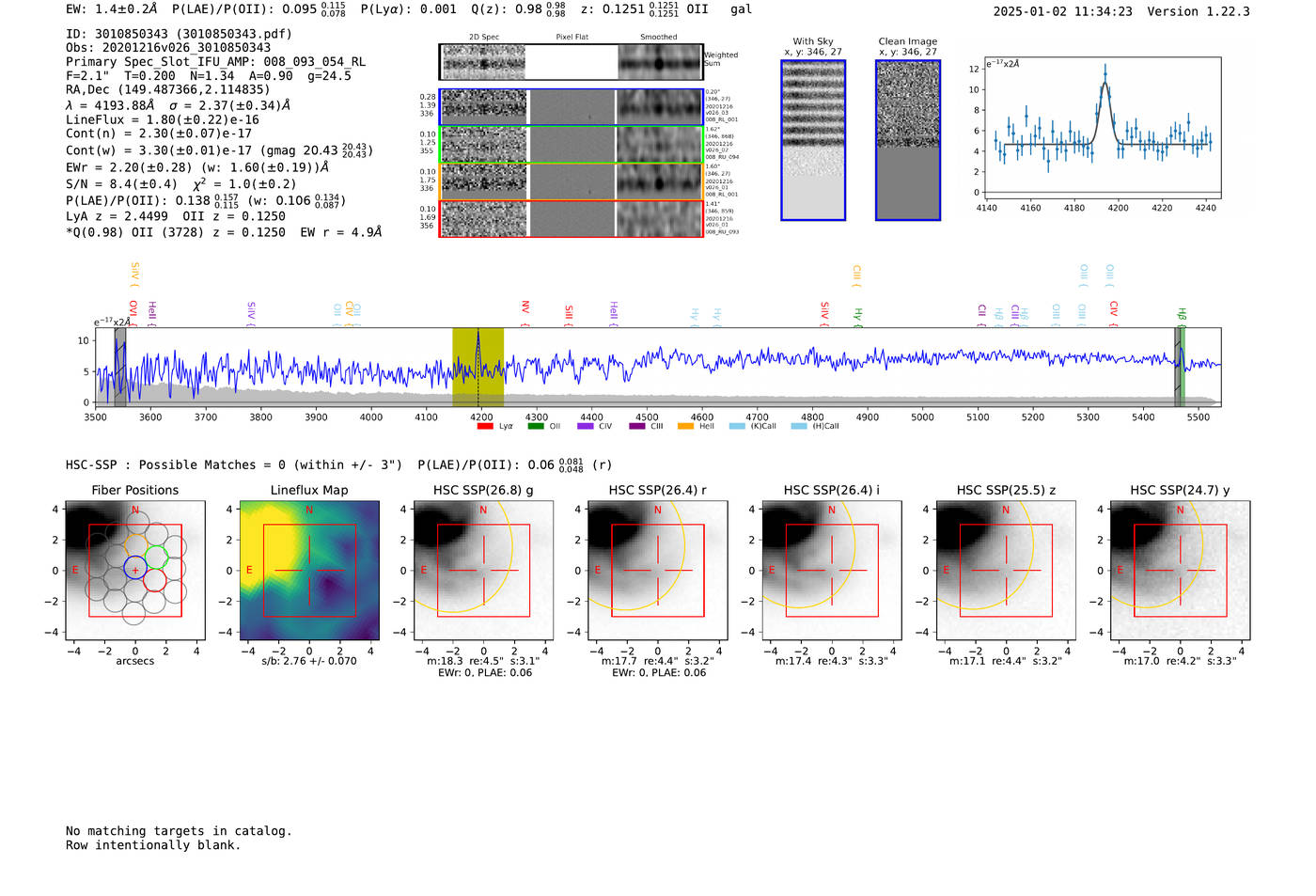Click the S/N = 8.4(±0.4) text
This screenshot has height=896, width=1316.
pyautogui.click(x=121, y=184)
